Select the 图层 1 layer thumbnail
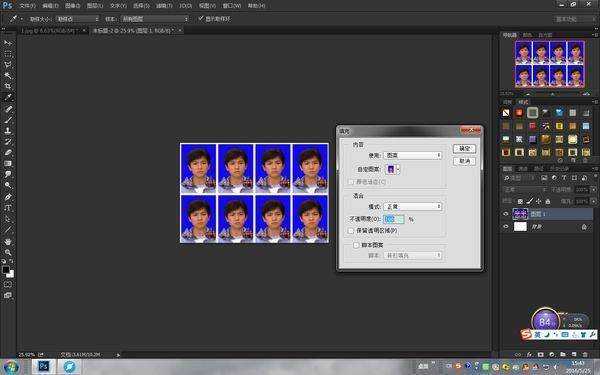The height and width of the screenshot is (375, 600). tap(520, 214)
